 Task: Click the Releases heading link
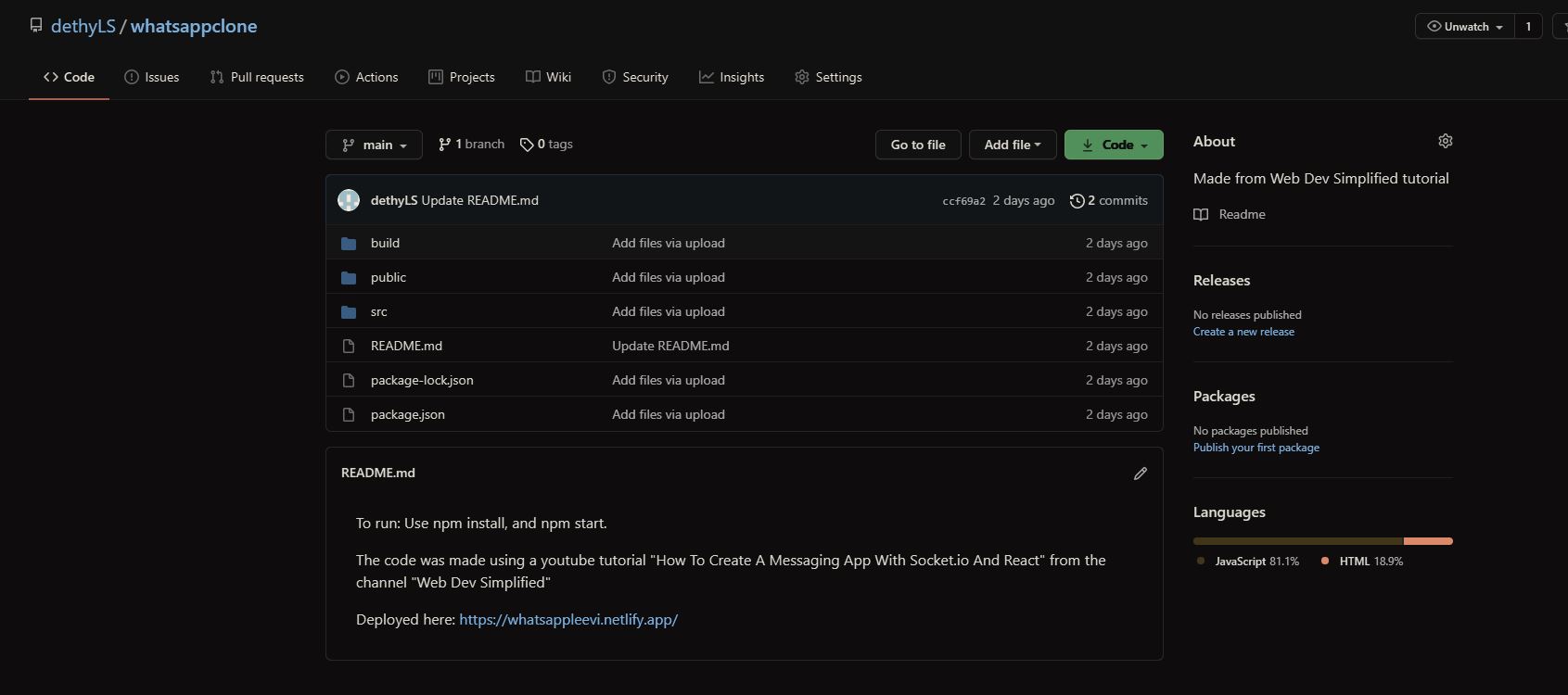coord(1221,281)
